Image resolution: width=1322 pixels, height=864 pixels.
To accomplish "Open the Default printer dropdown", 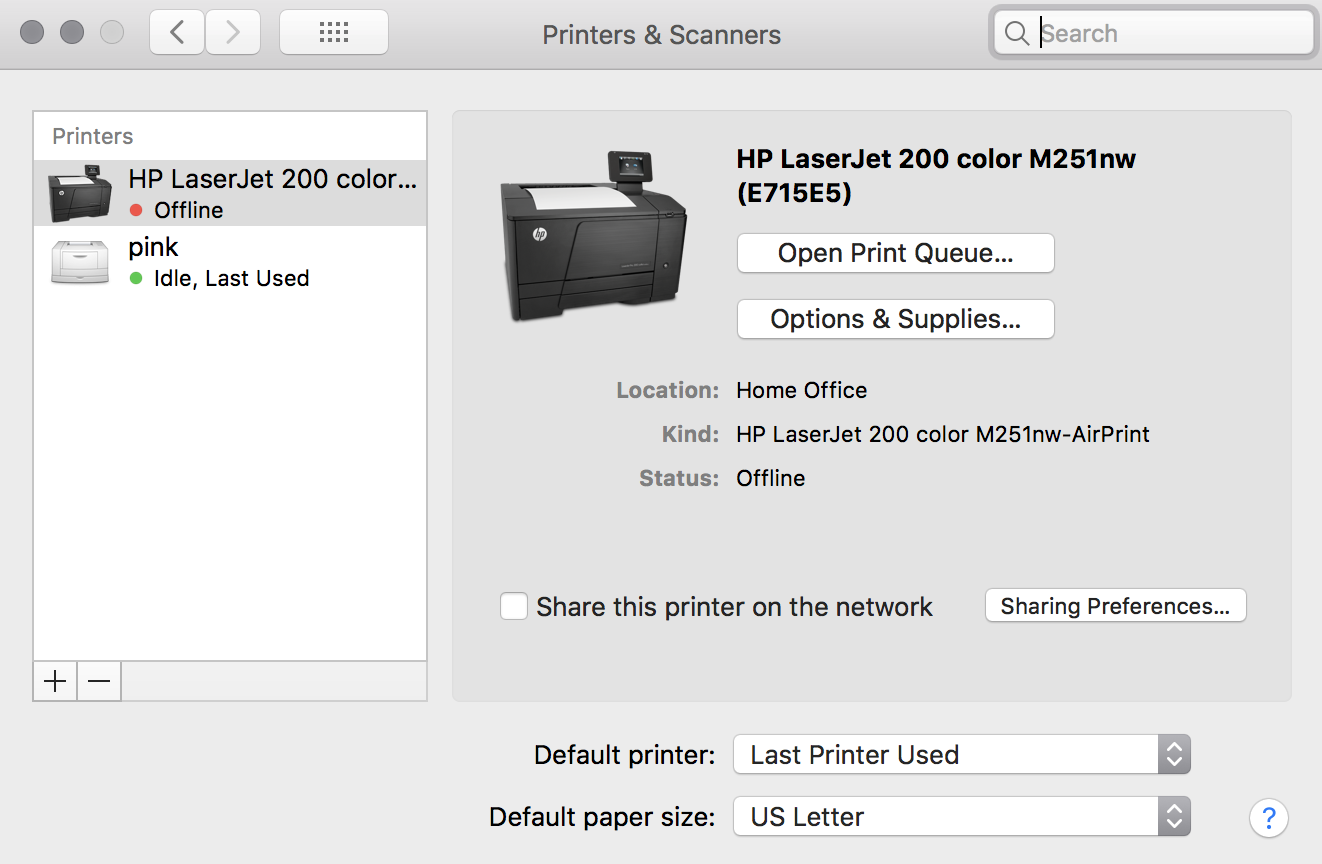I will point(962,755).
